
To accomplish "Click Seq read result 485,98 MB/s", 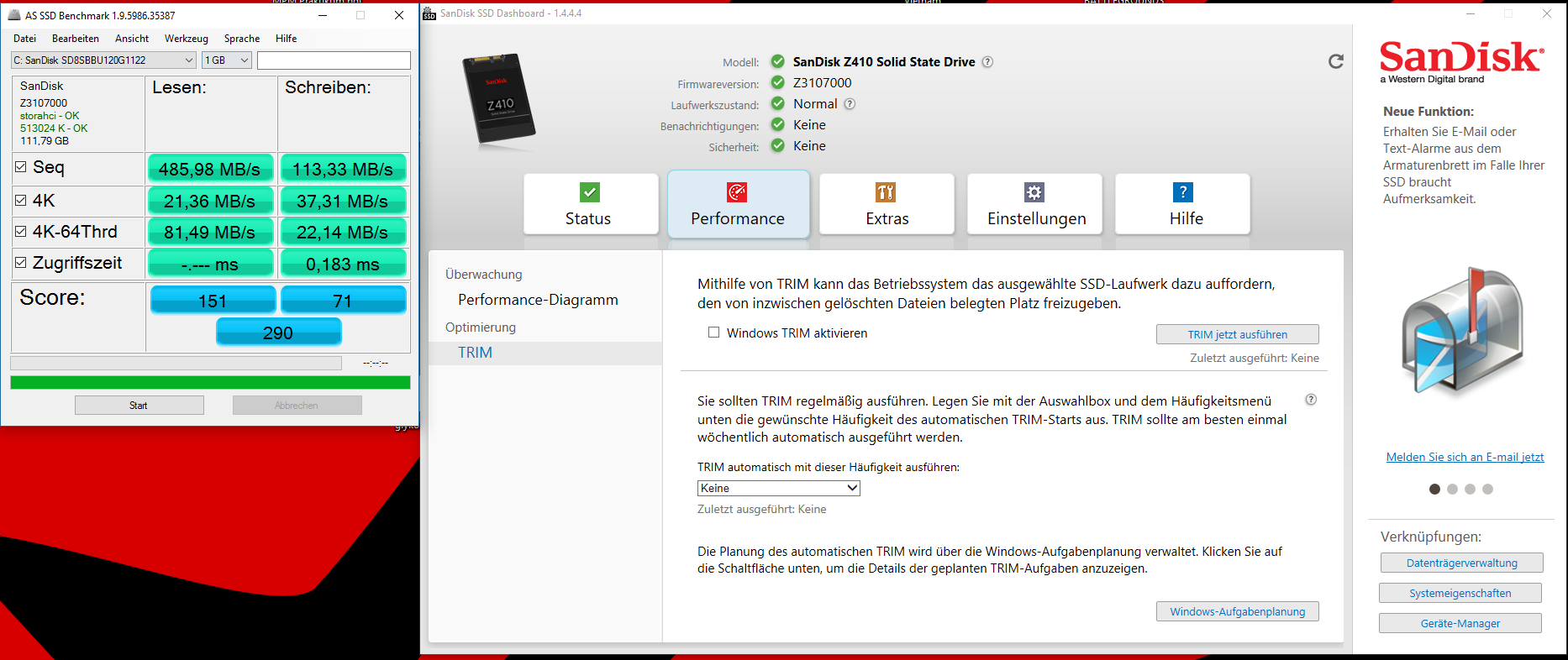I will click(210, 169).
